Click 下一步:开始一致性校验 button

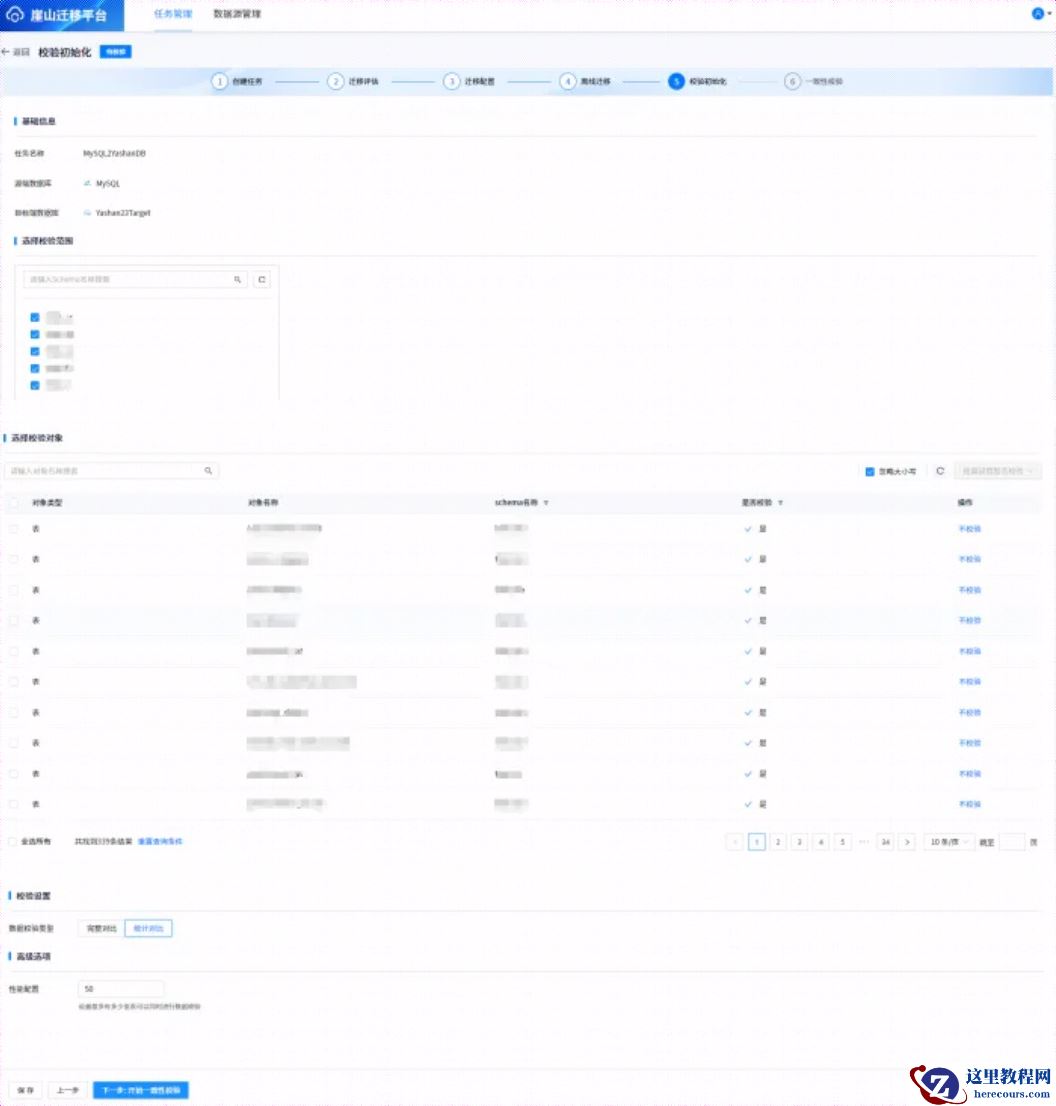(140, 1090)
